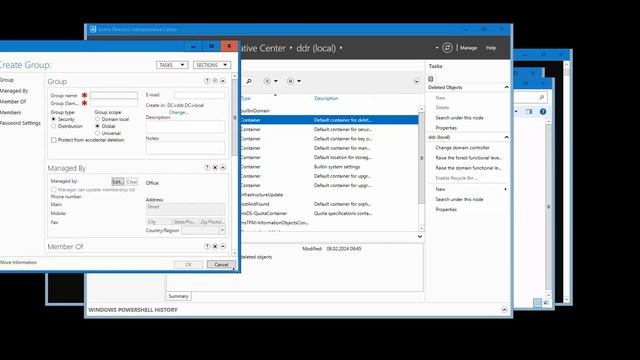
Task: Go to Members in left navigation
Action: click(10, 112)
